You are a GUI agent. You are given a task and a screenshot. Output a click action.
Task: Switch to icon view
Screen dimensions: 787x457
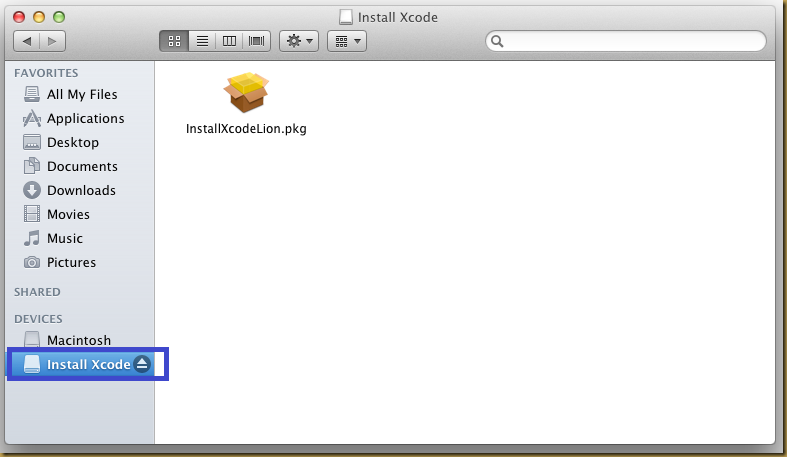coord(174,41)
